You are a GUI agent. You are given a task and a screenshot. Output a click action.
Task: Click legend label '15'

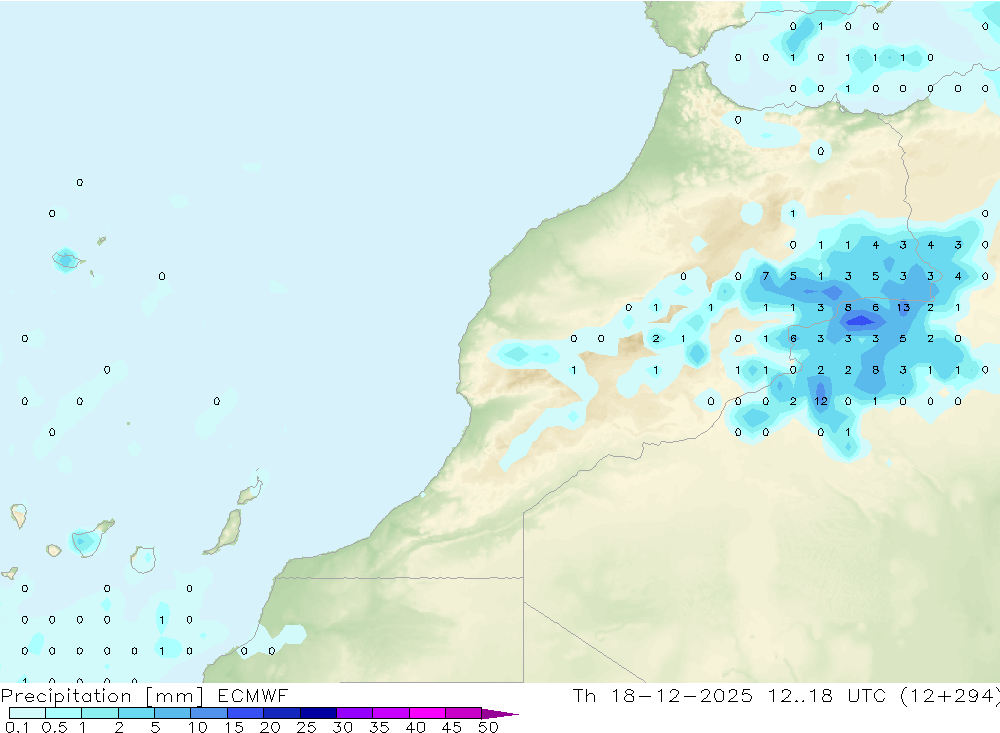tap(234, 727)
